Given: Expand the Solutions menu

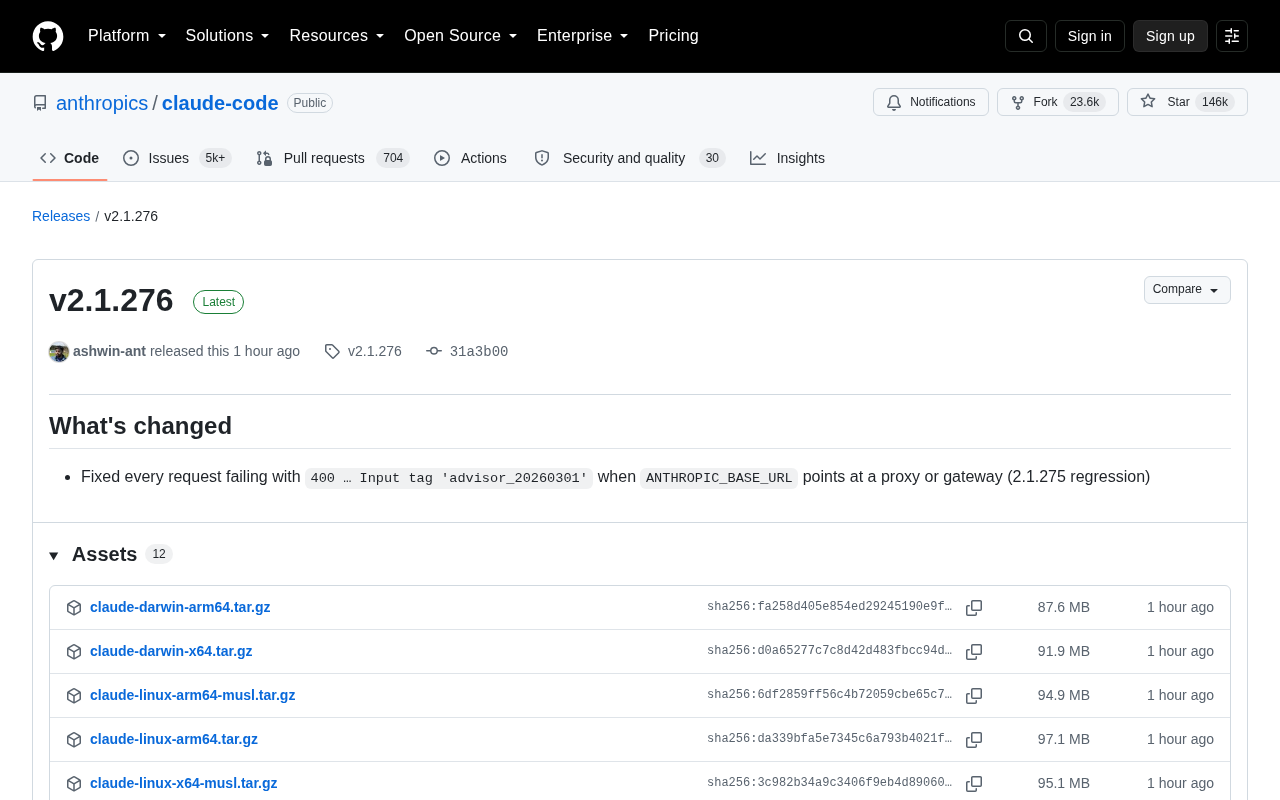Looking at the screenshot, I should click(x=228, y=36).
